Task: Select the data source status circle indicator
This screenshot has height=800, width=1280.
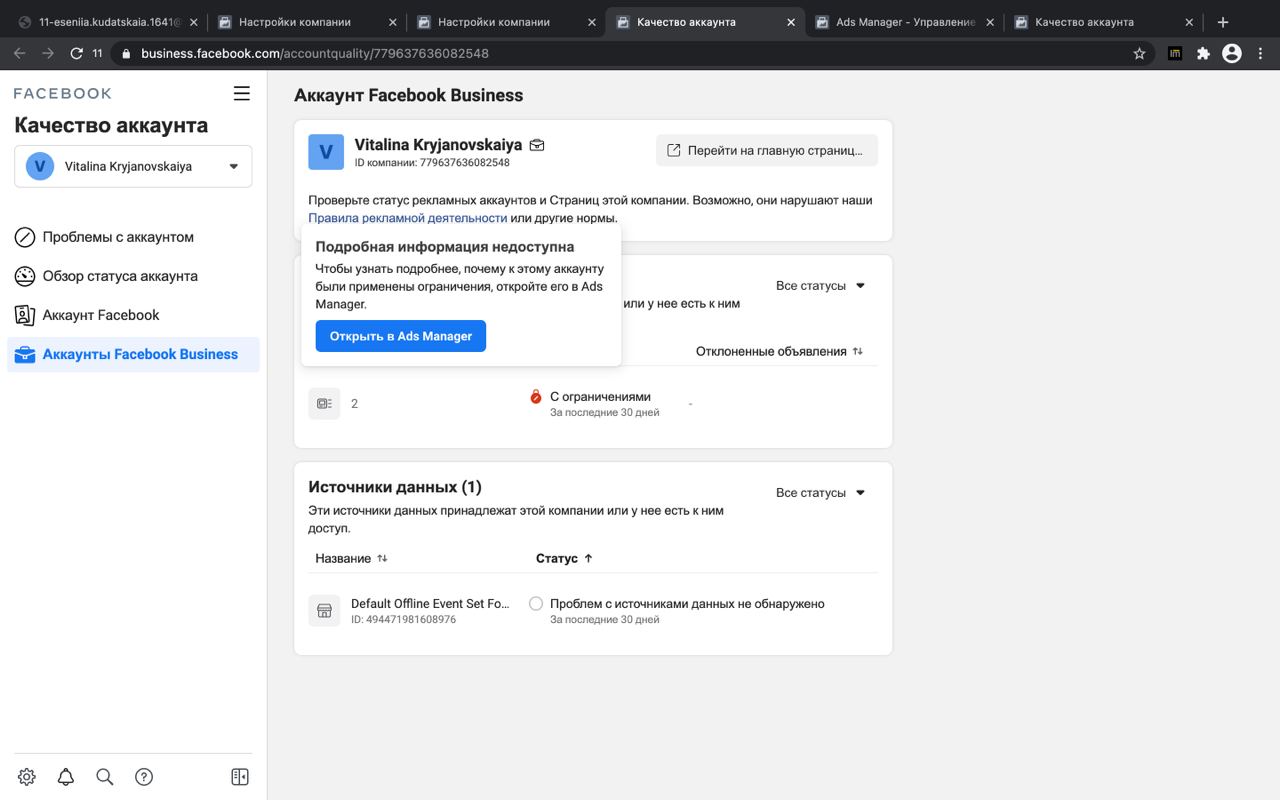Action: (x=536, y=604)
